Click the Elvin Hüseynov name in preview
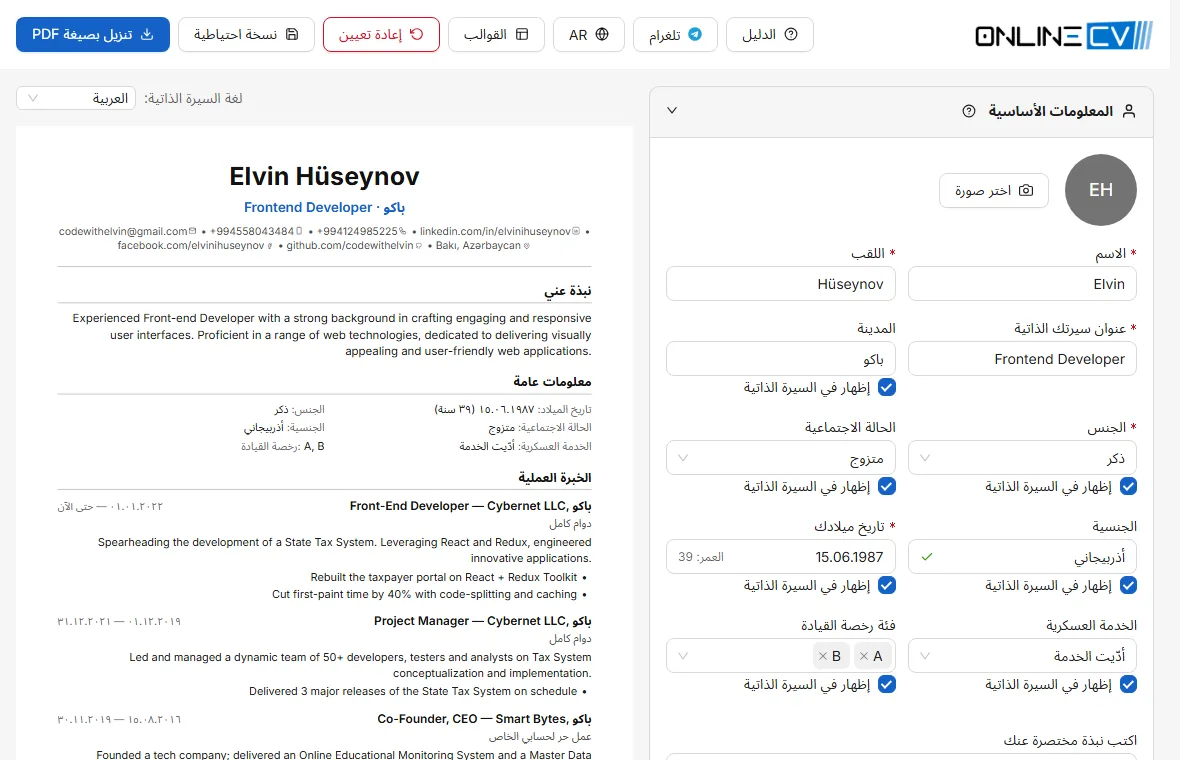Viewport: 1180px width, 760px height. [x=324, y=176]
